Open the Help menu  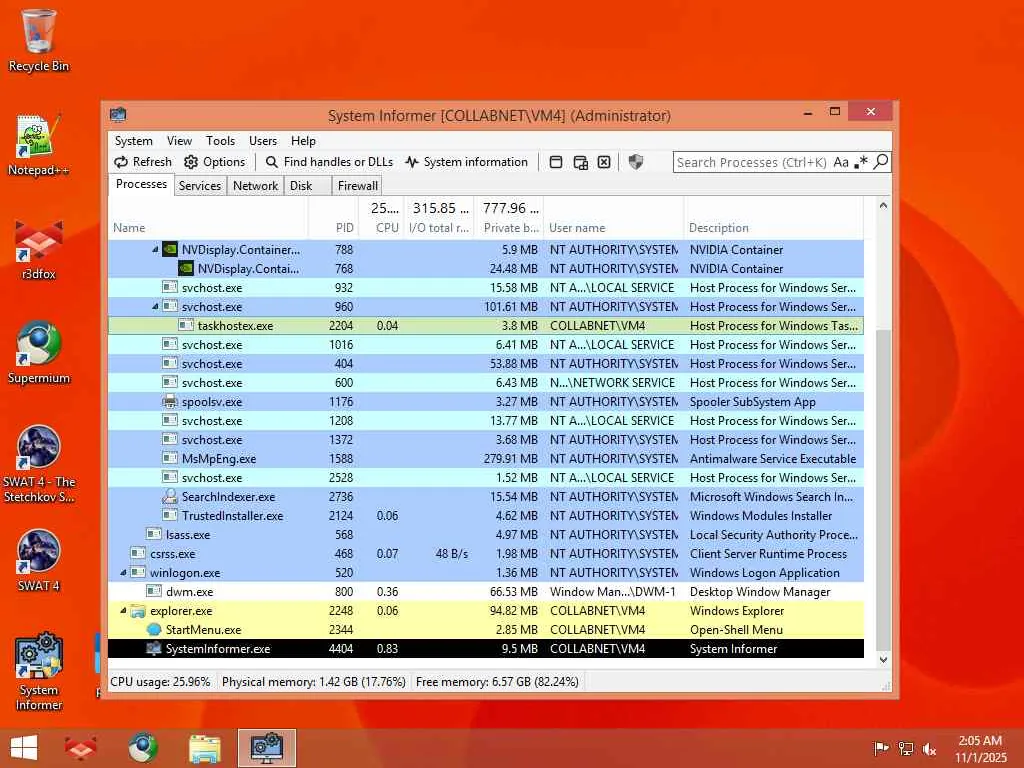304,140
